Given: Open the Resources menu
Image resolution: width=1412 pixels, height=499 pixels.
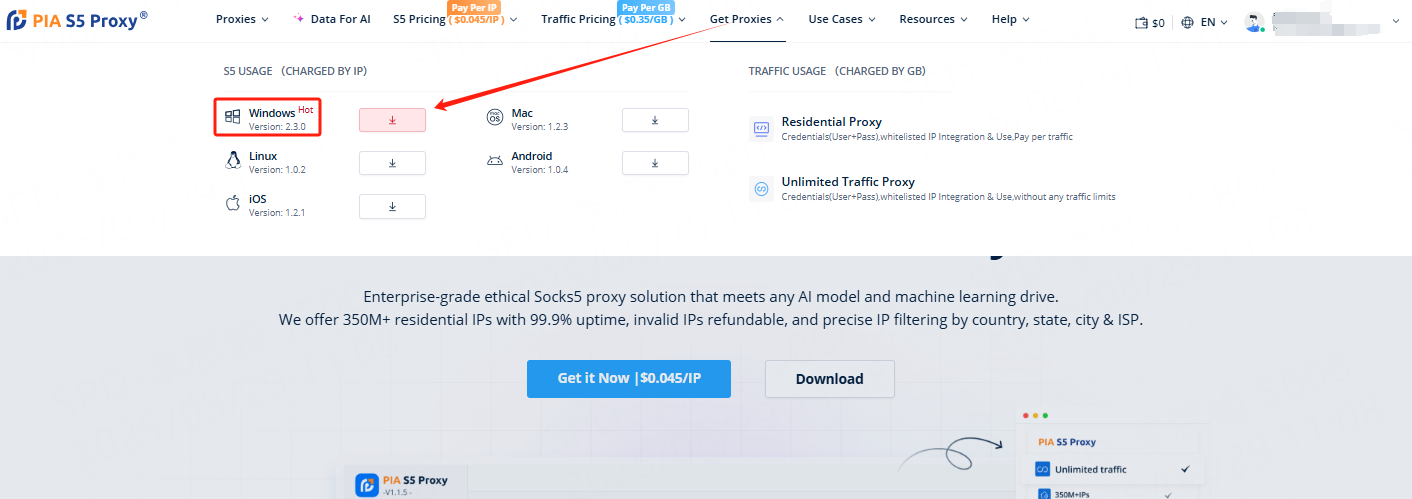Looking at the screenshot, I should 933,19.
